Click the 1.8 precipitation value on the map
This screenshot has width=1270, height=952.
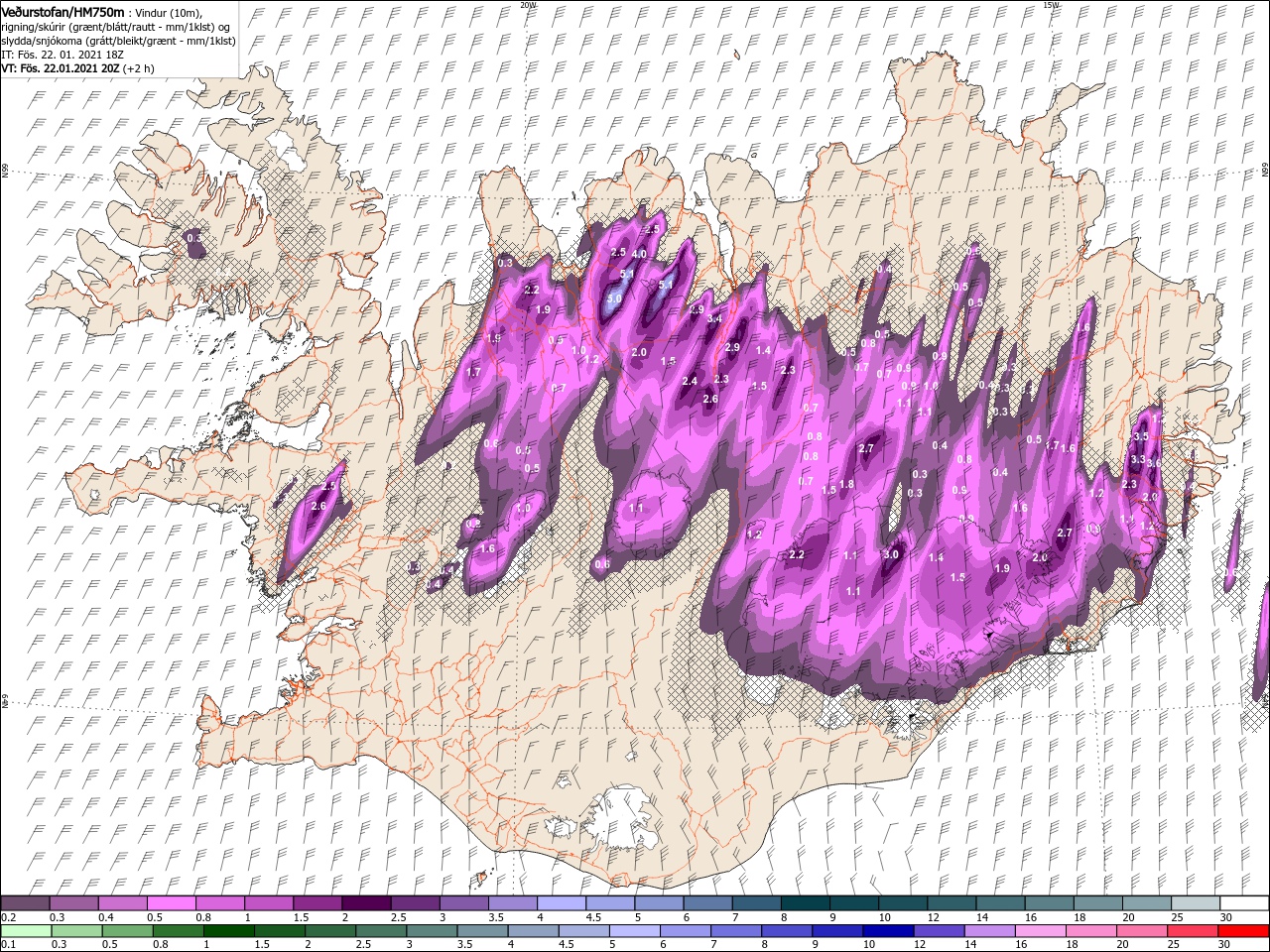click(x=846, y=485)
